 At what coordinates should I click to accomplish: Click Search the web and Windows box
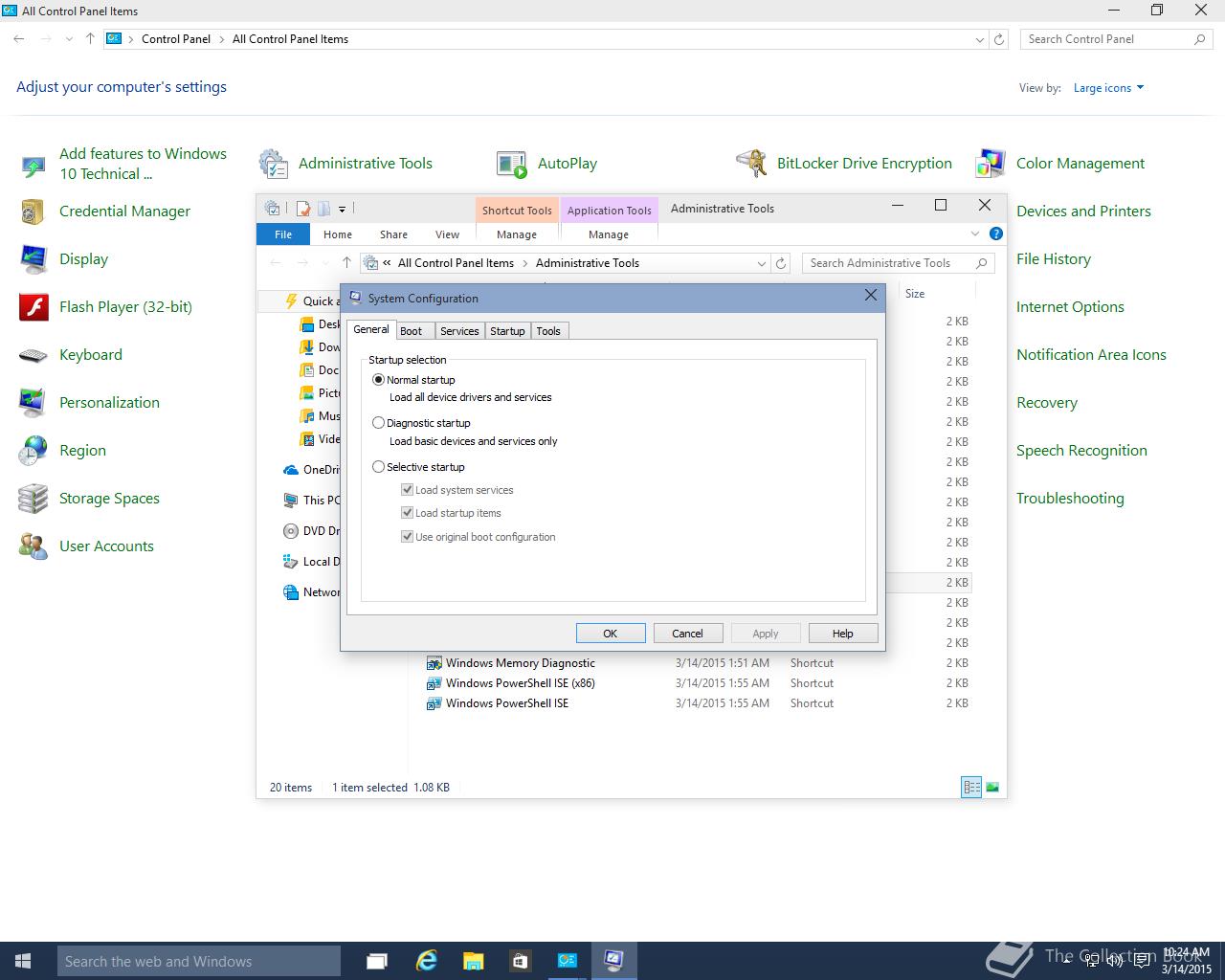pyautogui.click(x=199, y=961)
